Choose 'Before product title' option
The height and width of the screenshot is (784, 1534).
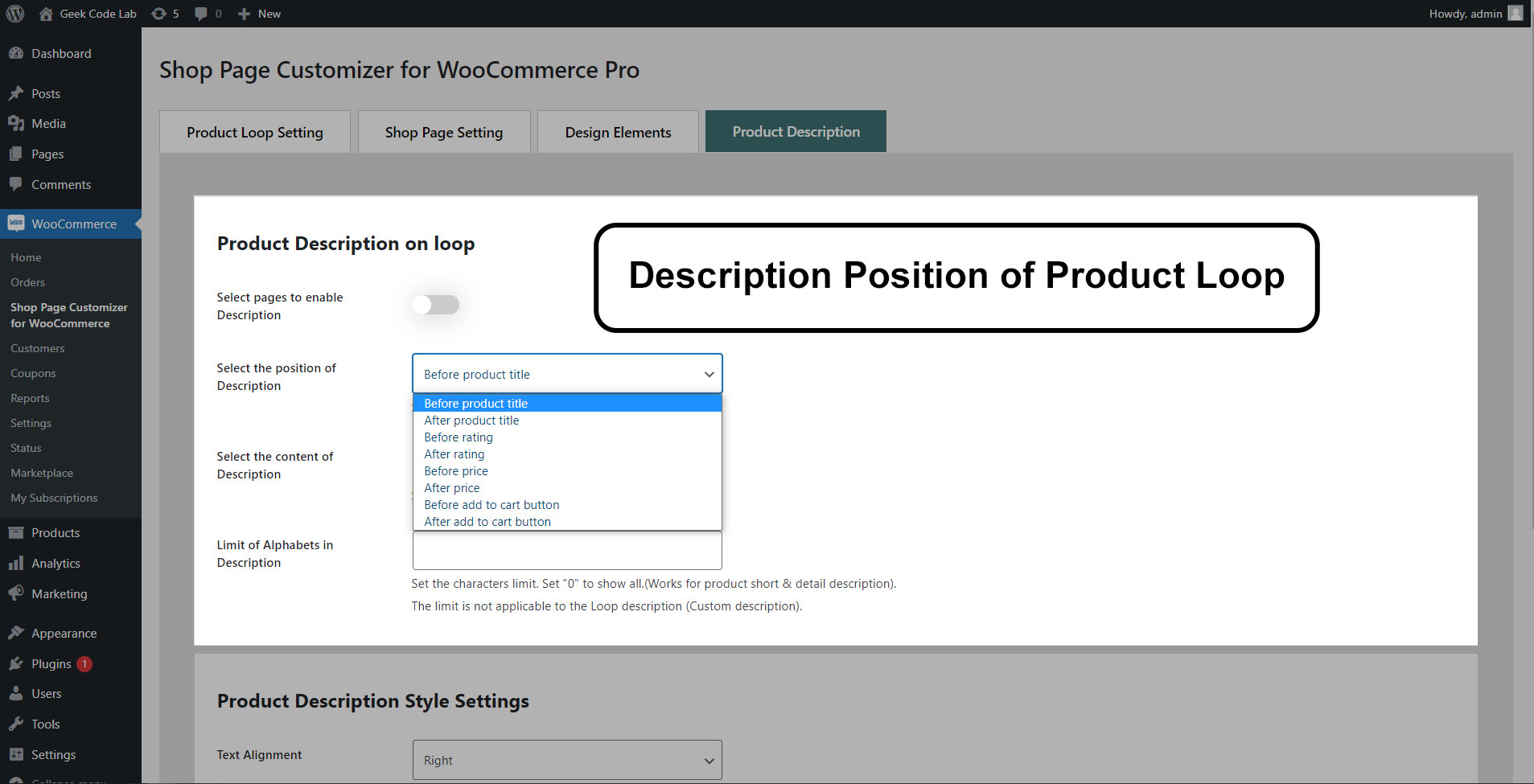click(x=567, y=403)
